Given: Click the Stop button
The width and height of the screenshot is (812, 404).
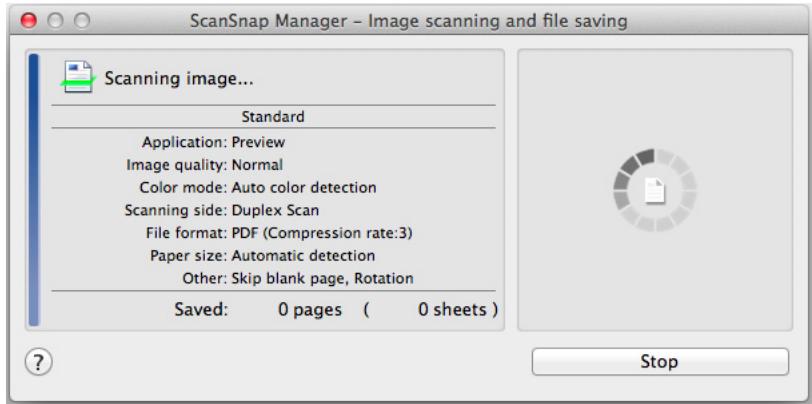Looking at the screenshot, I should (x=660, y=362).
